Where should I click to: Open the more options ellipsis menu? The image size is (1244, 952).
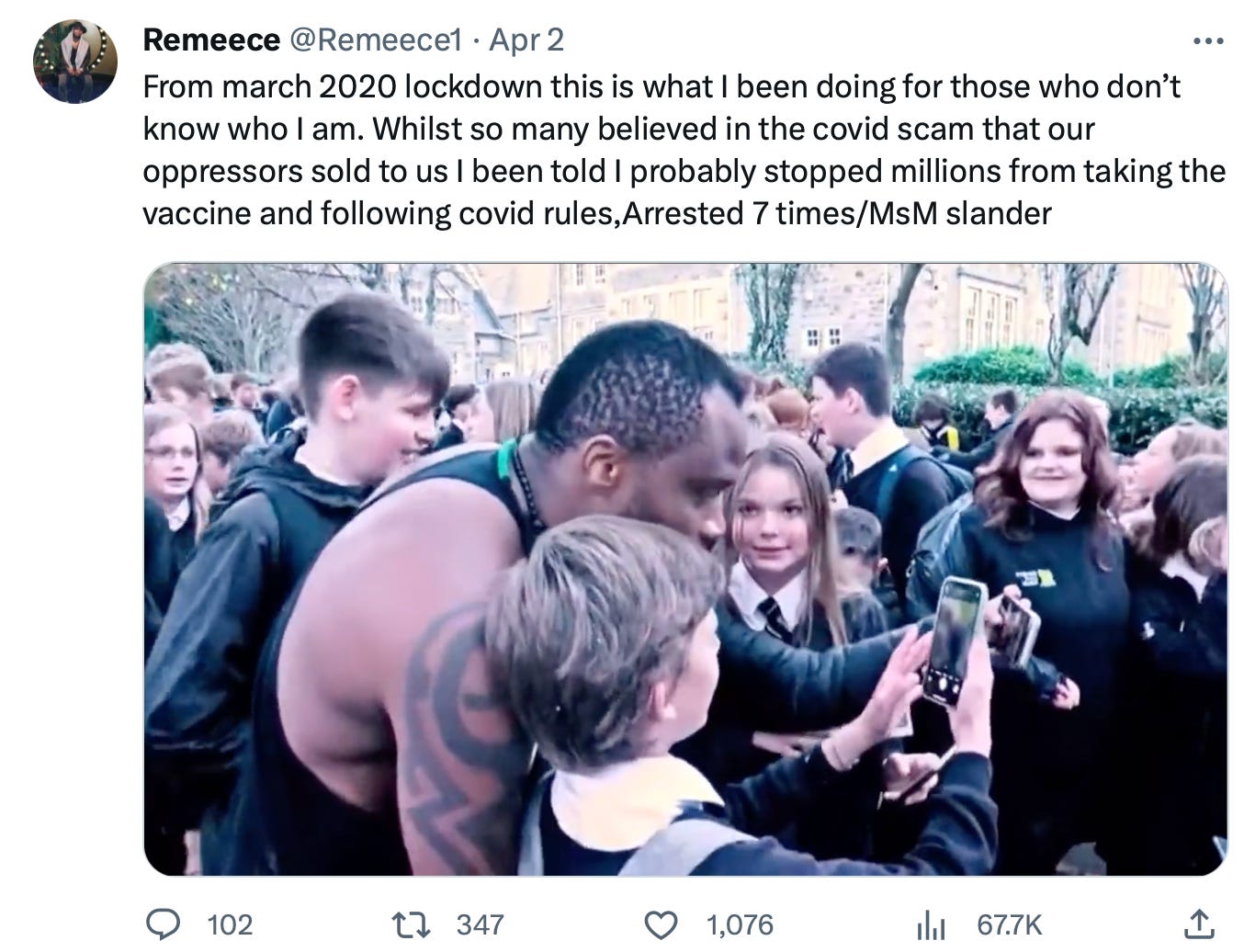point(1207,41)
